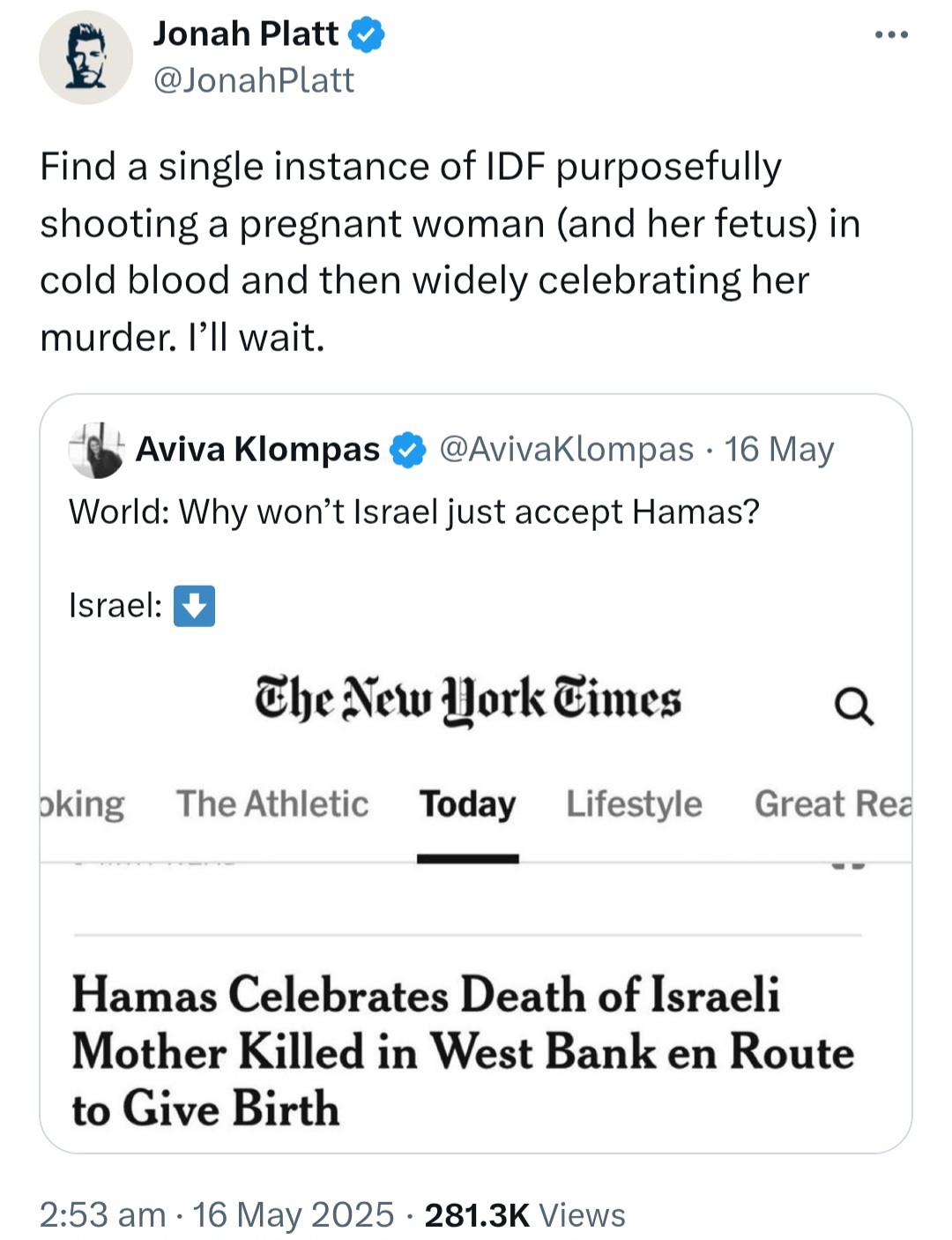
Task: Click Aviva Klompas's verified badge
Action: point(407,450)
